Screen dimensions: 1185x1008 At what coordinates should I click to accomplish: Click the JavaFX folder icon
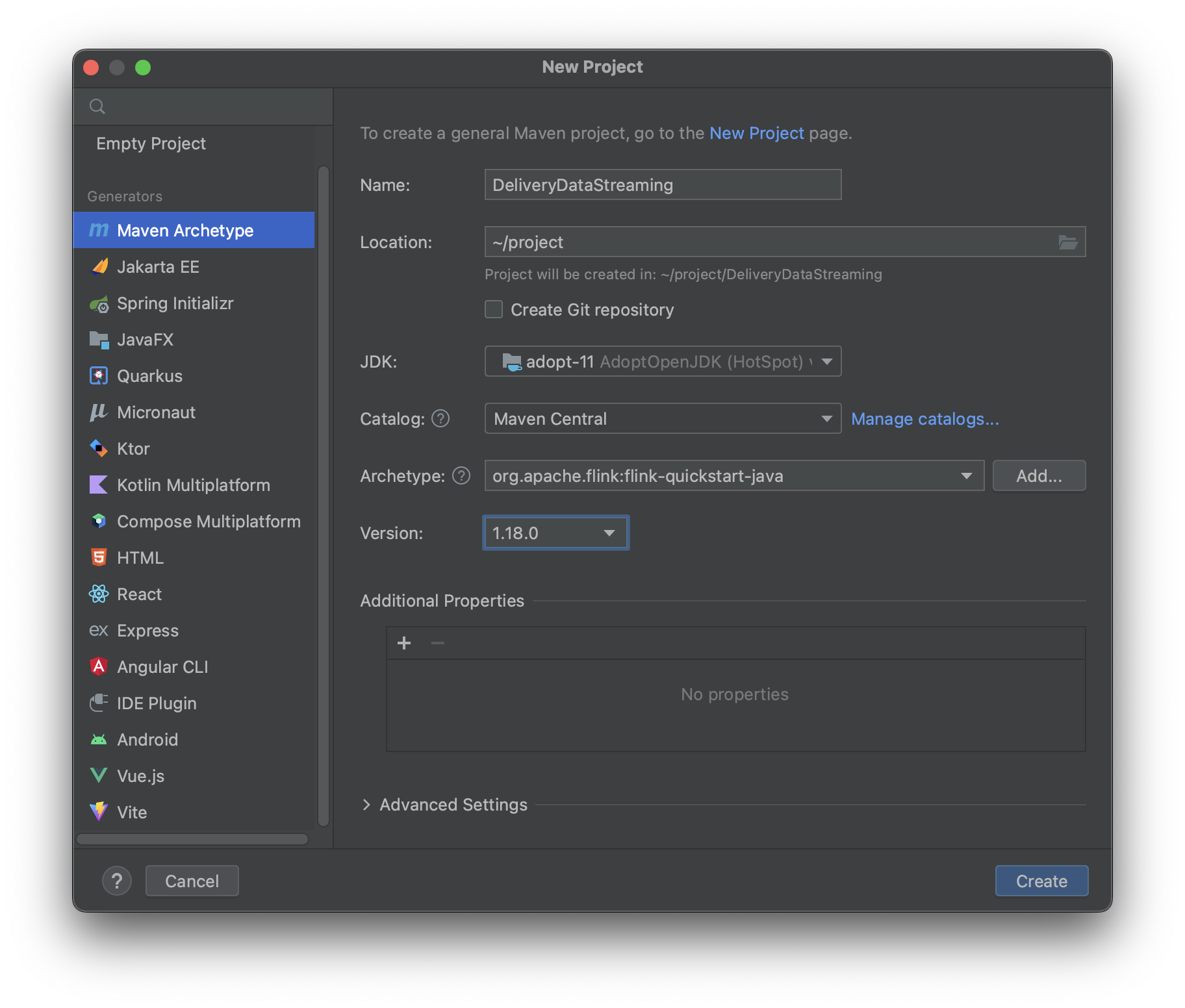[x=99, y=340]
